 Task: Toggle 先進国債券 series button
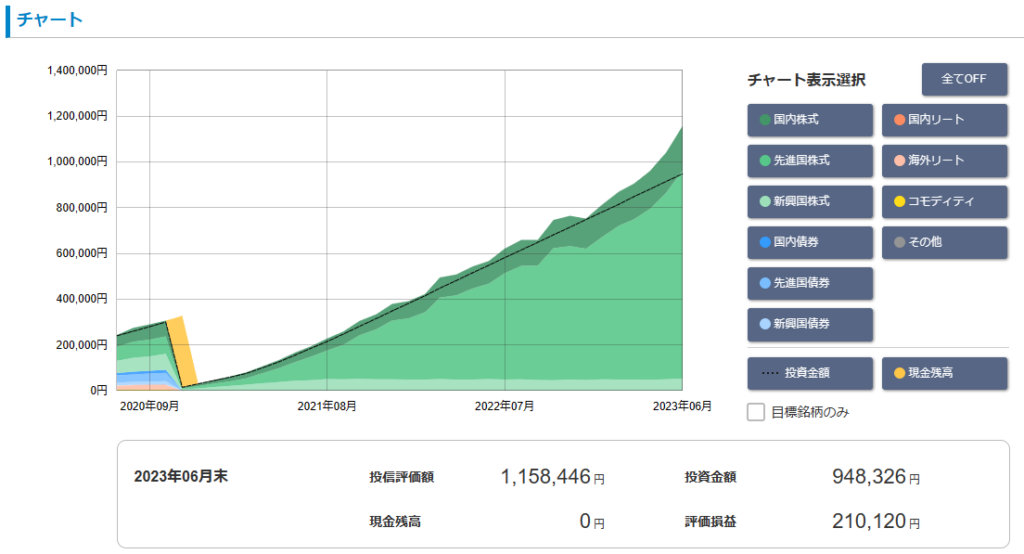point(810,283)
